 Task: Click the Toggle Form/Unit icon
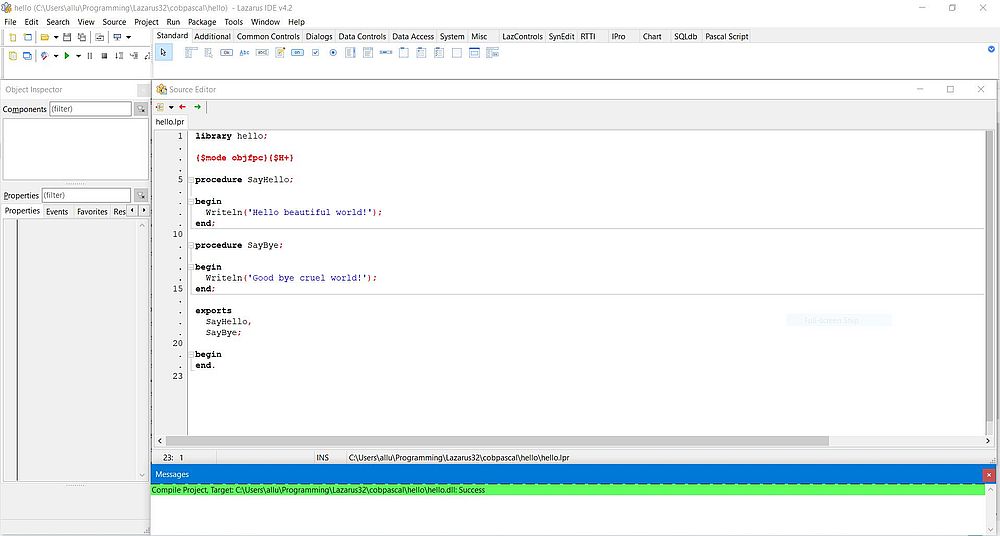[x=99, y=37]
